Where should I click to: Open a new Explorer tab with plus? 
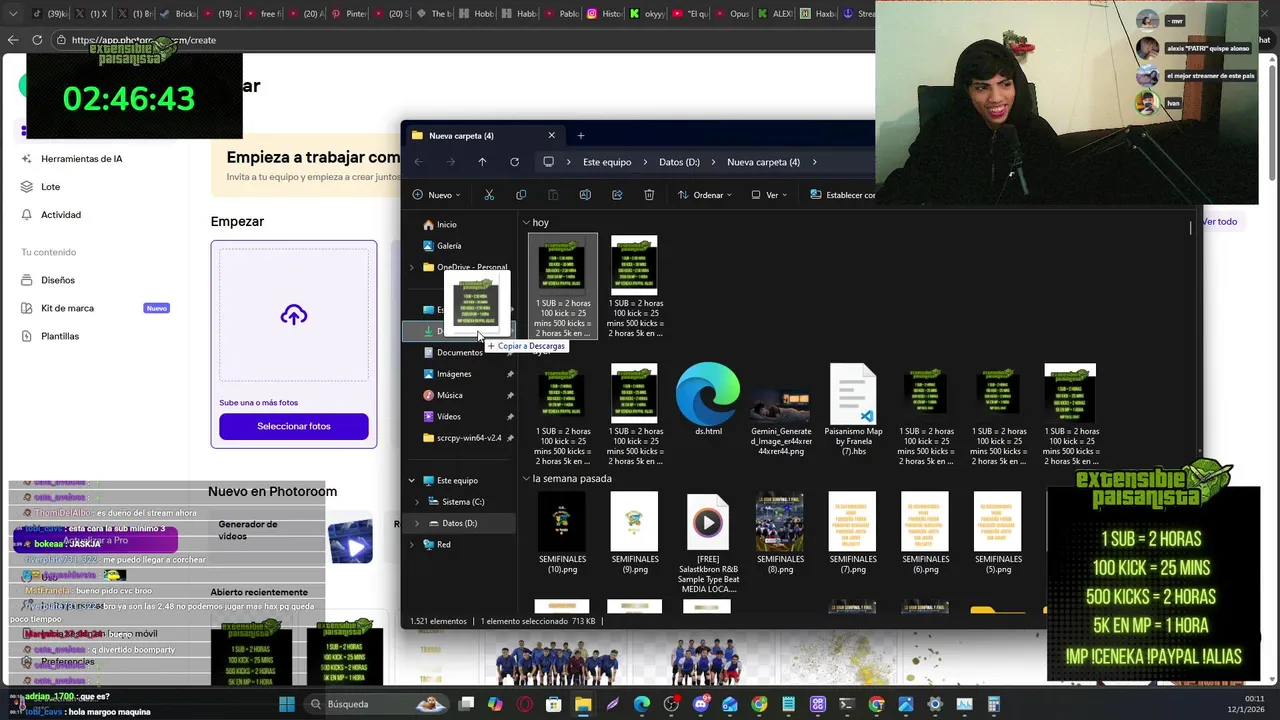[580, 136]
